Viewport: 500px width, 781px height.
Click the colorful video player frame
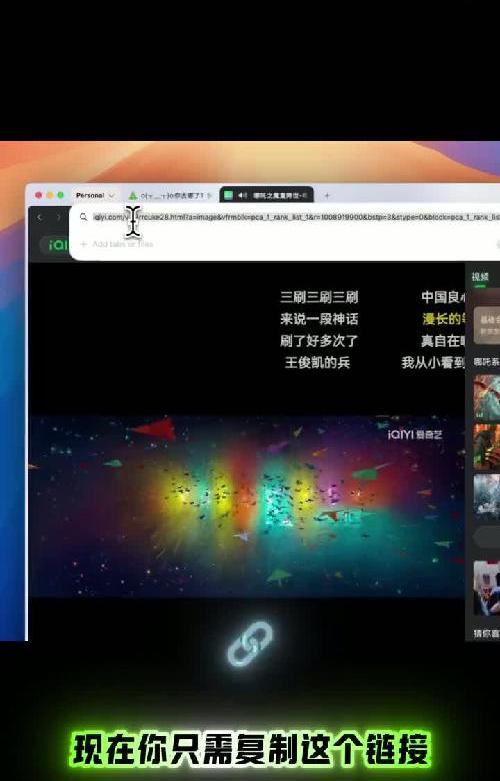(247, 506)
